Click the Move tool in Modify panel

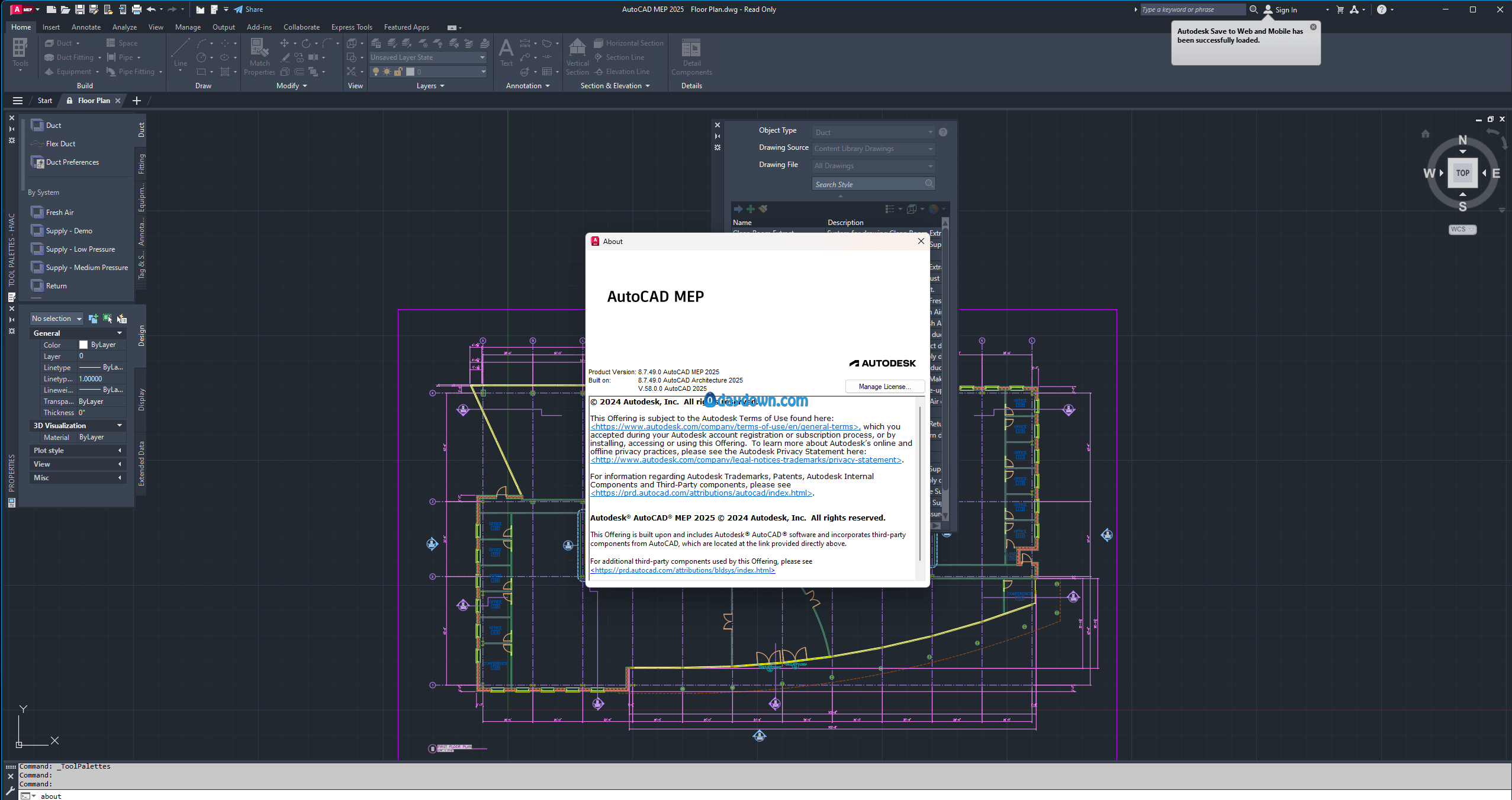(x=285, y=43)
